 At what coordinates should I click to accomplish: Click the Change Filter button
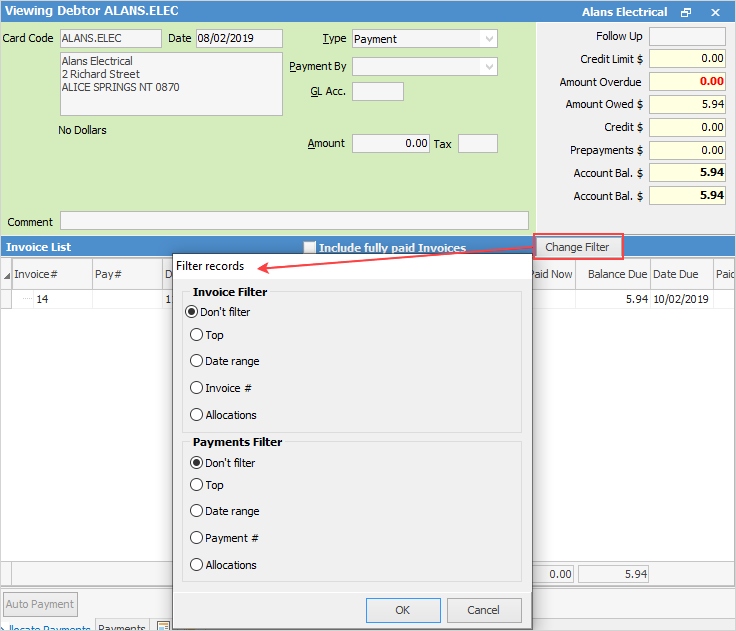tap(578, 247)
